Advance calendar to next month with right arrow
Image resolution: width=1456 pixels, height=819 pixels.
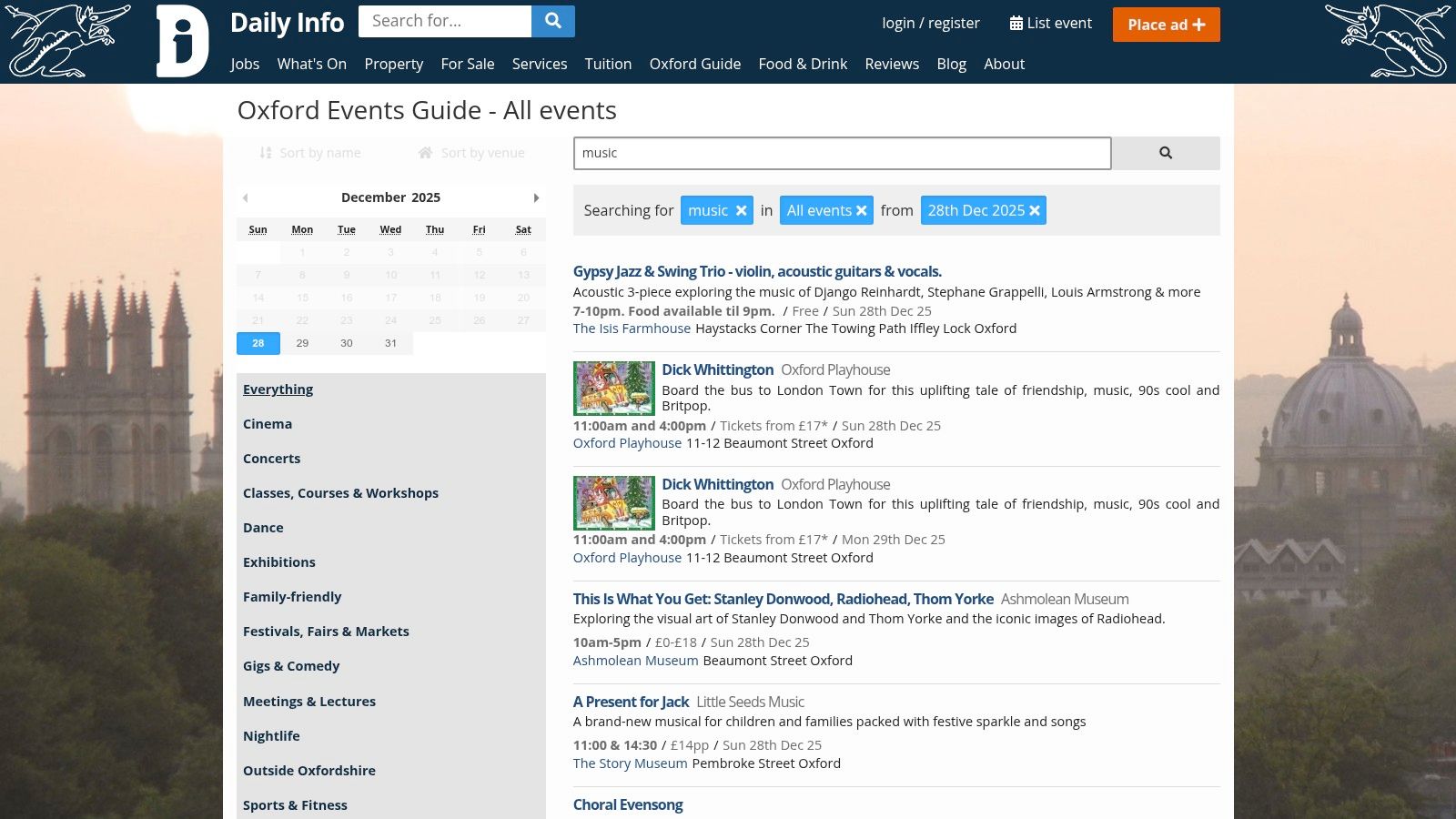536,197
